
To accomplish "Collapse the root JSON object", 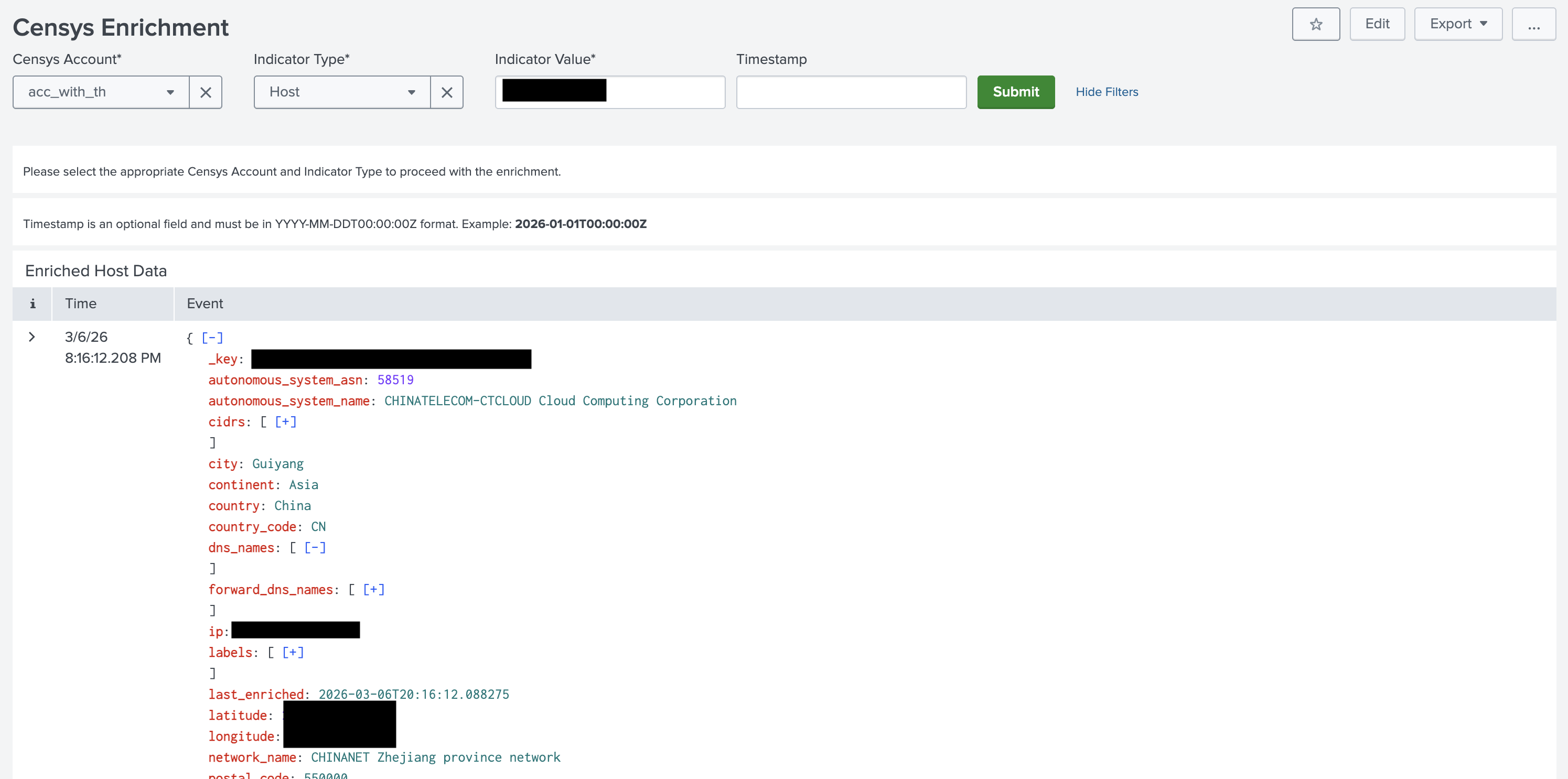I will [212, 338].
